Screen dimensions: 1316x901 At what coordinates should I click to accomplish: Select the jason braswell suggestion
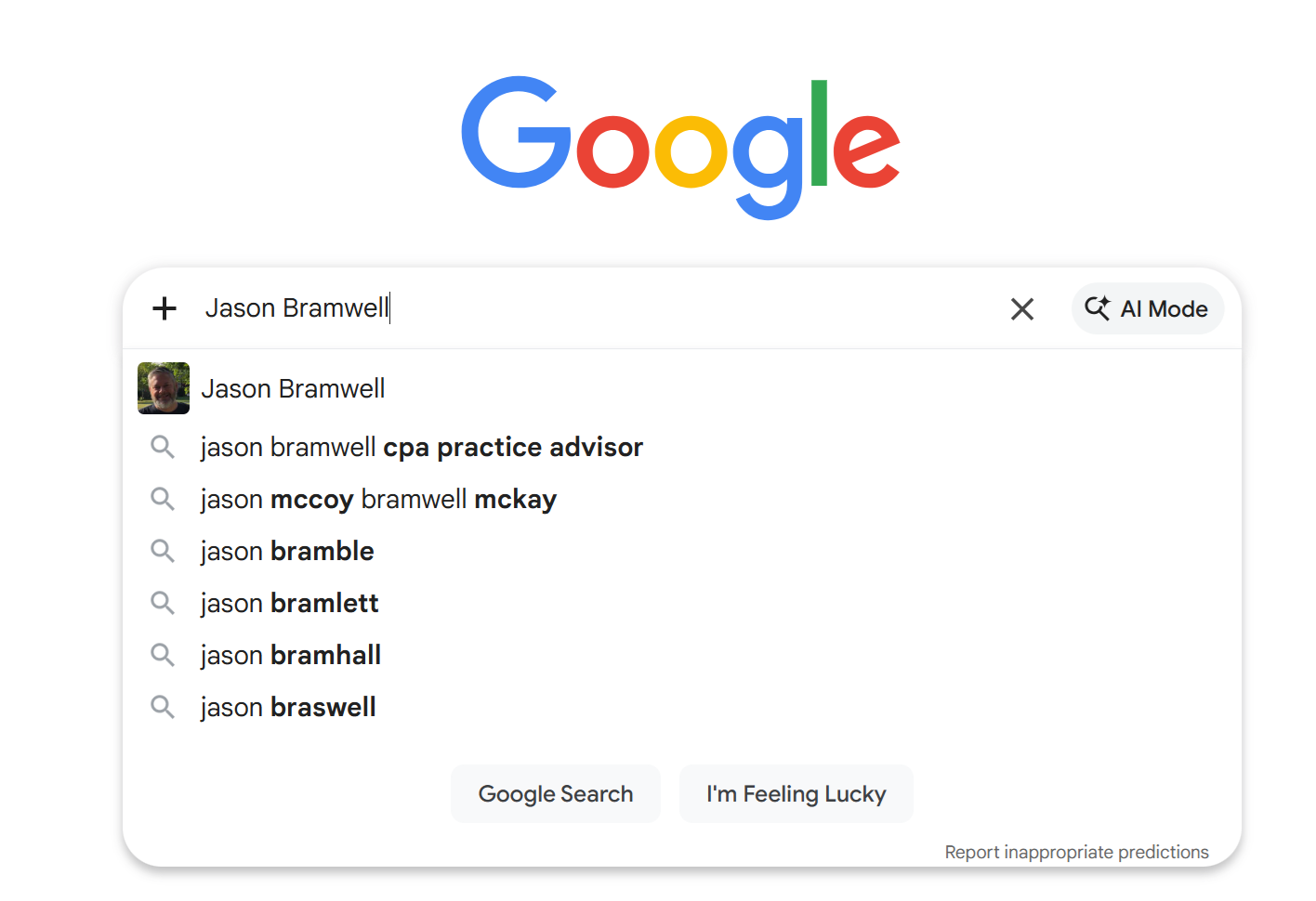pyautogui.click(x=287, y=707)
